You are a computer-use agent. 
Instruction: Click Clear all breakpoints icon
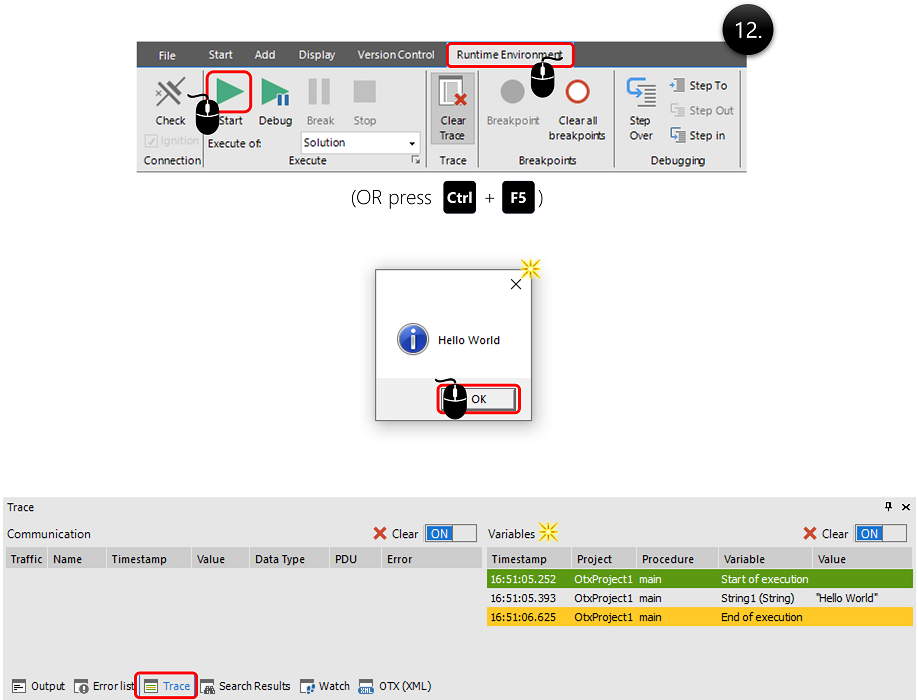[x=577, y=93]
